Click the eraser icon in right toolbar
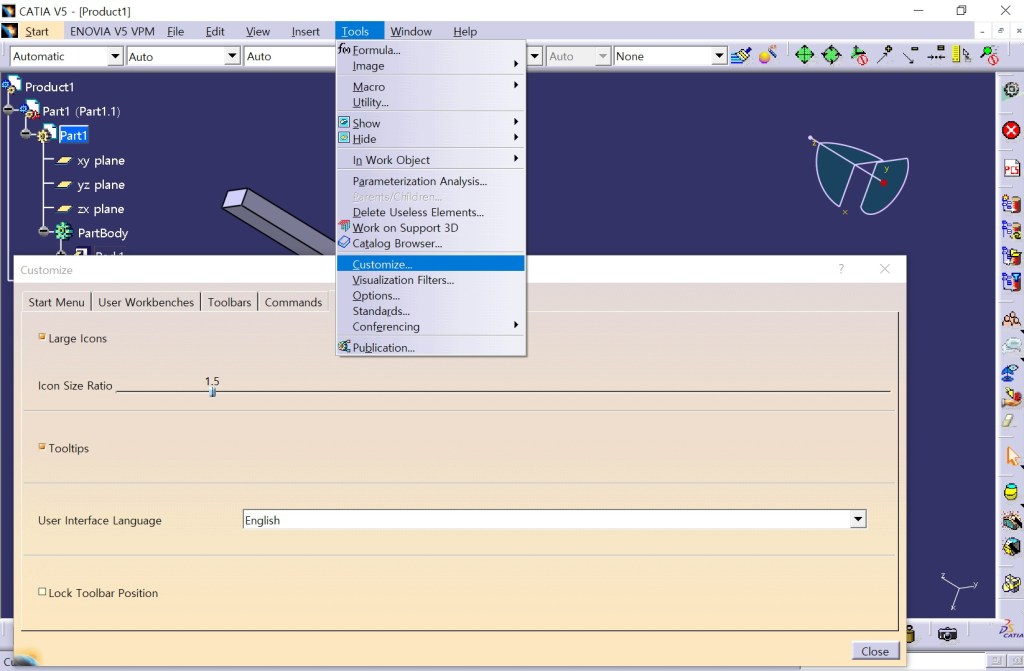Screen dimensions: 1024x671 coord(1011,421)
